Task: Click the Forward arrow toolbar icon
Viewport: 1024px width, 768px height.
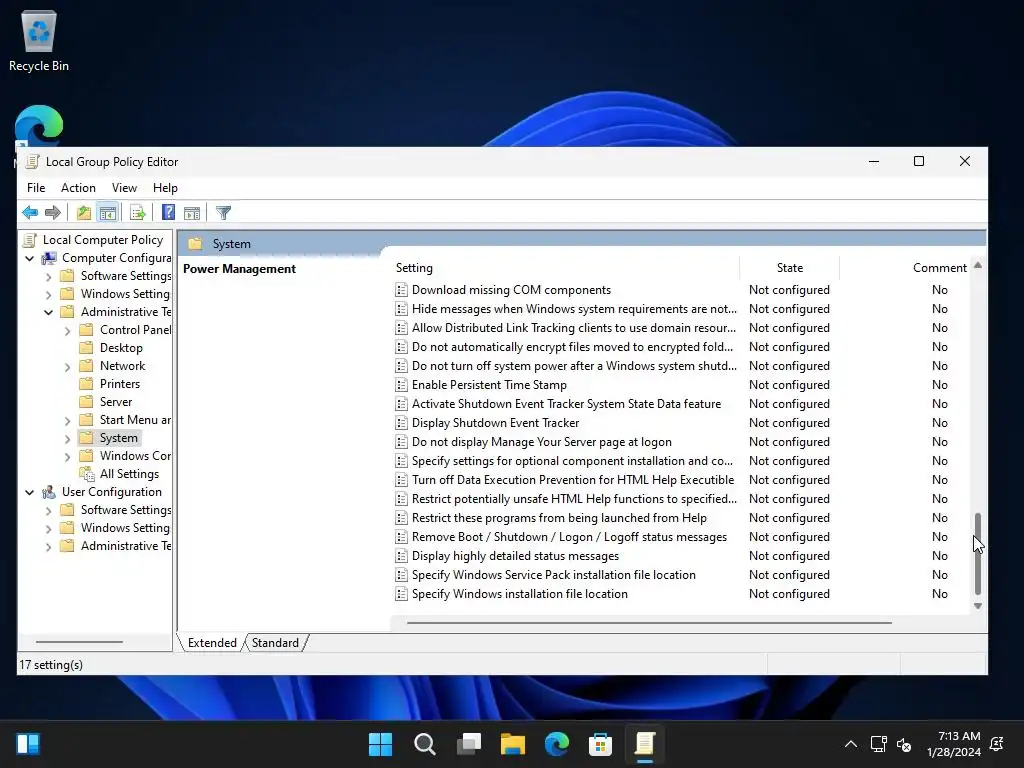Action: (x=53, y=212)
